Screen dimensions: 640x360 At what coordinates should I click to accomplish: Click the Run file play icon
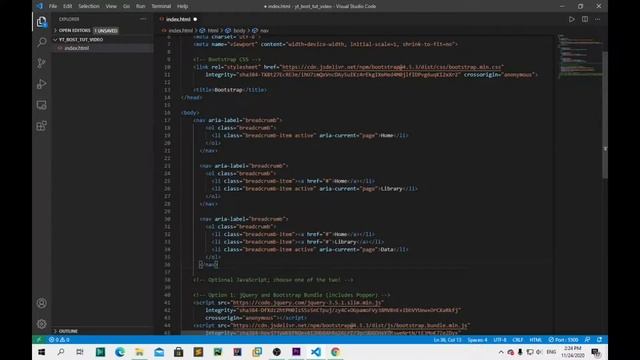571,19
